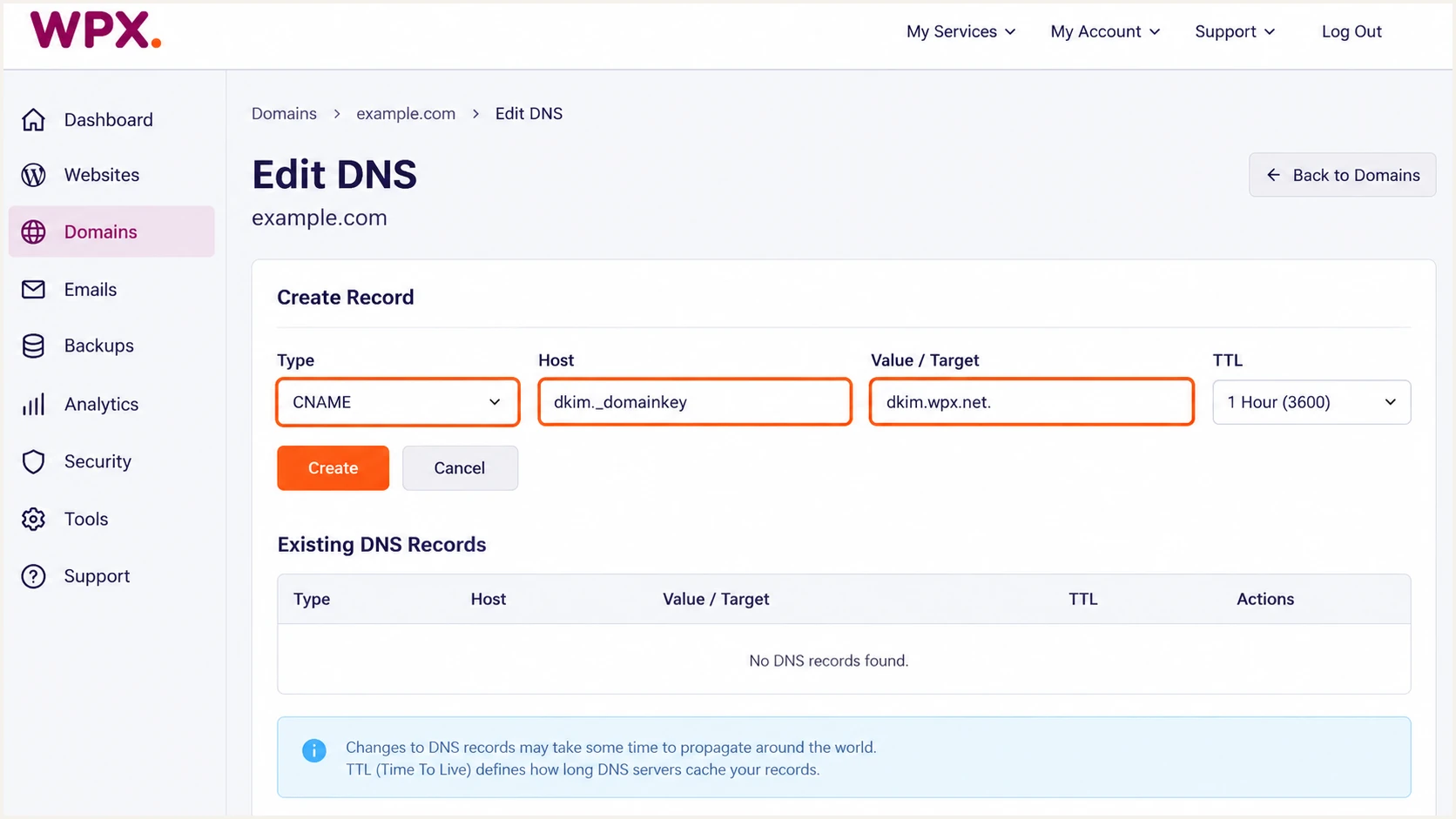This screenshot has height=819, width=1456.
Task: Click the Cancel button
Action: (x=460, y=468)
